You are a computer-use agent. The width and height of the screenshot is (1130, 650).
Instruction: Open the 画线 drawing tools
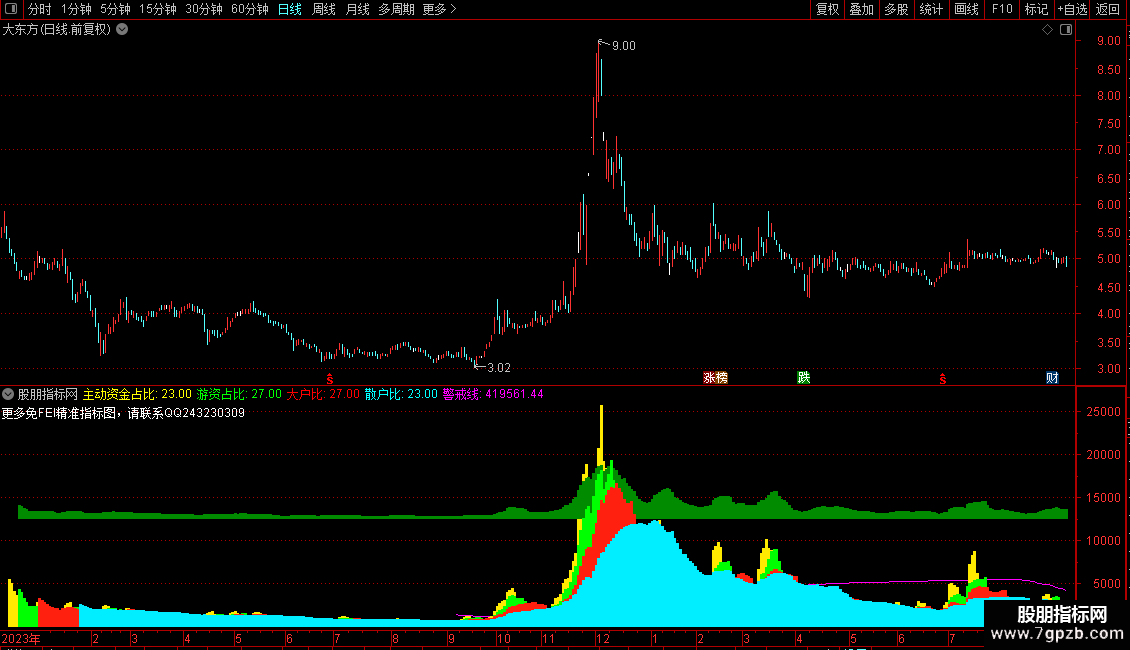[x=966, y=9]
